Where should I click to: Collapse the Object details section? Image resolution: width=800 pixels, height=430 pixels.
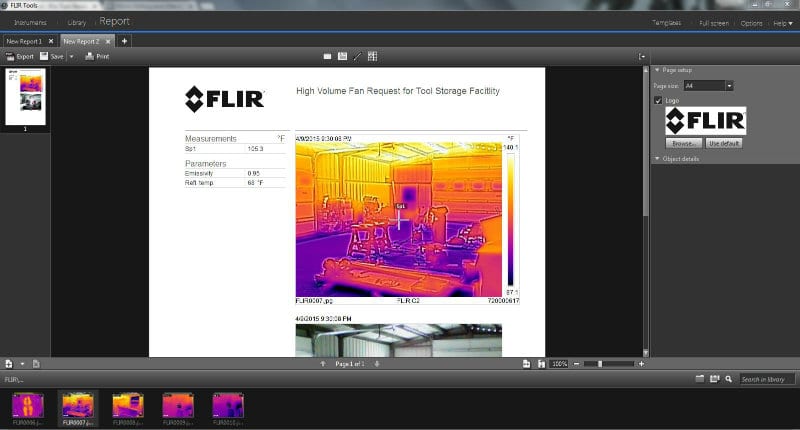pyautogui.click(x=657, y=159)
